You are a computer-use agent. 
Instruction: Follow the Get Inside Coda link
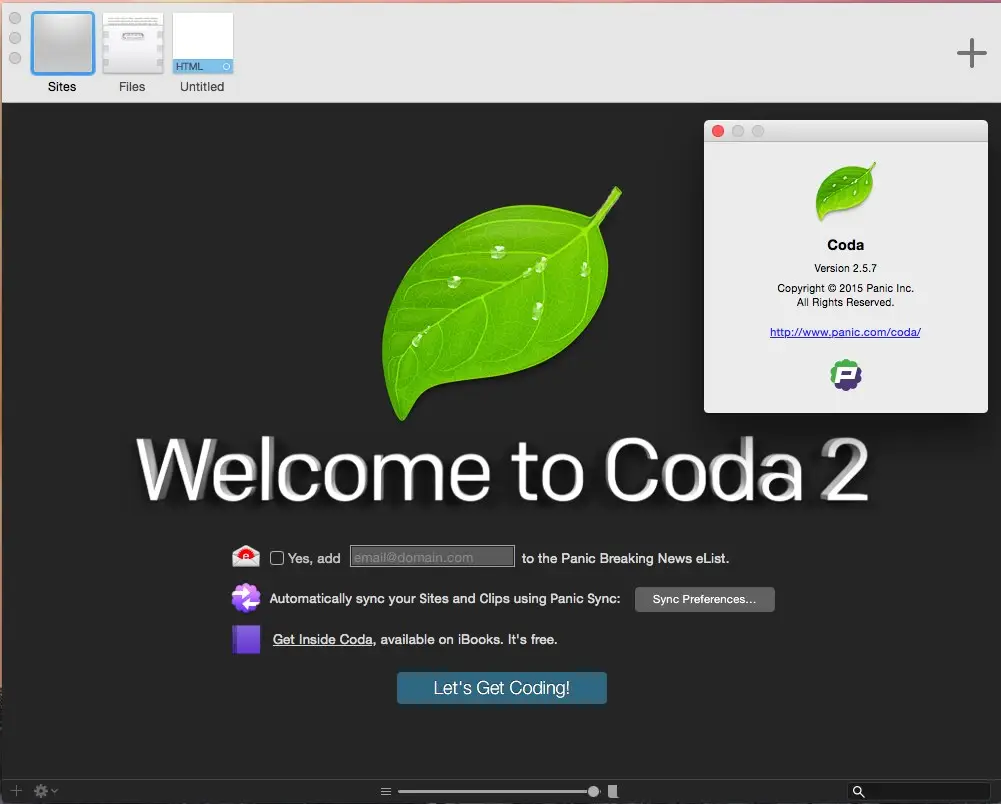[x=322, y=639]
